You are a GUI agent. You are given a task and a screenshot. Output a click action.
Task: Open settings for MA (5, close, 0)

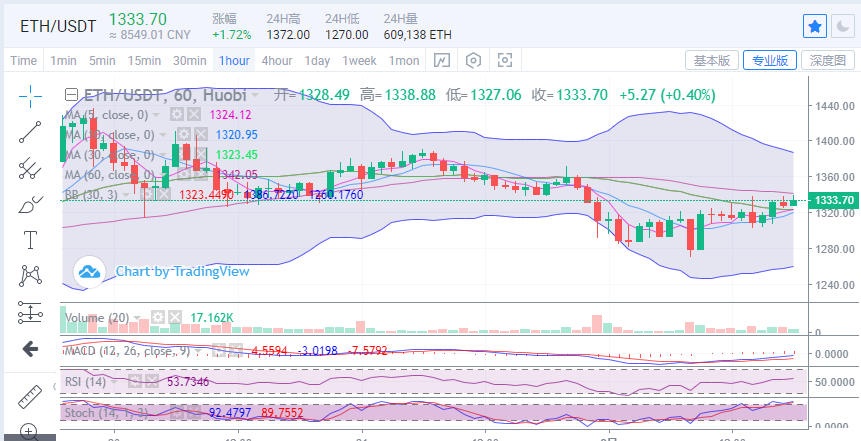tap(176, 115)
